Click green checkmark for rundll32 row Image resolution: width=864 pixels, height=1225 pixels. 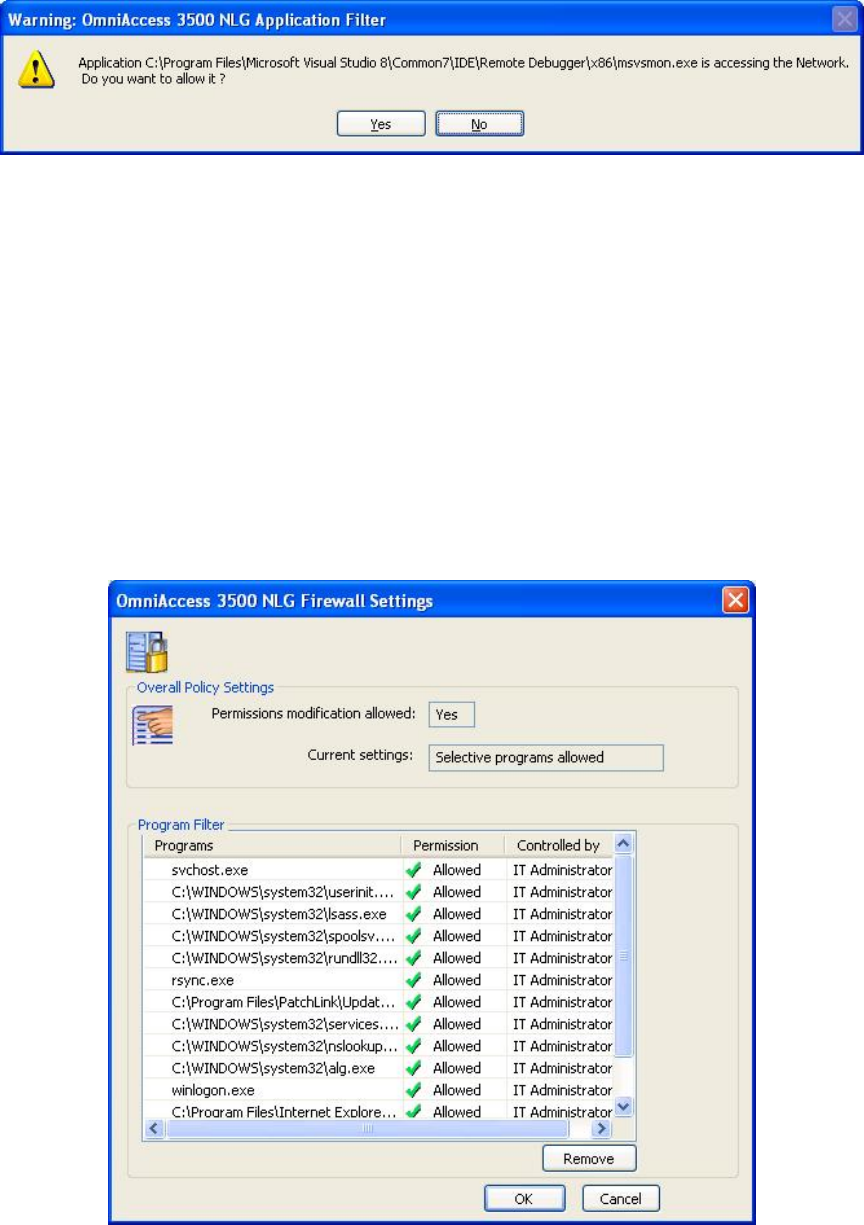(x=414, y=958)
